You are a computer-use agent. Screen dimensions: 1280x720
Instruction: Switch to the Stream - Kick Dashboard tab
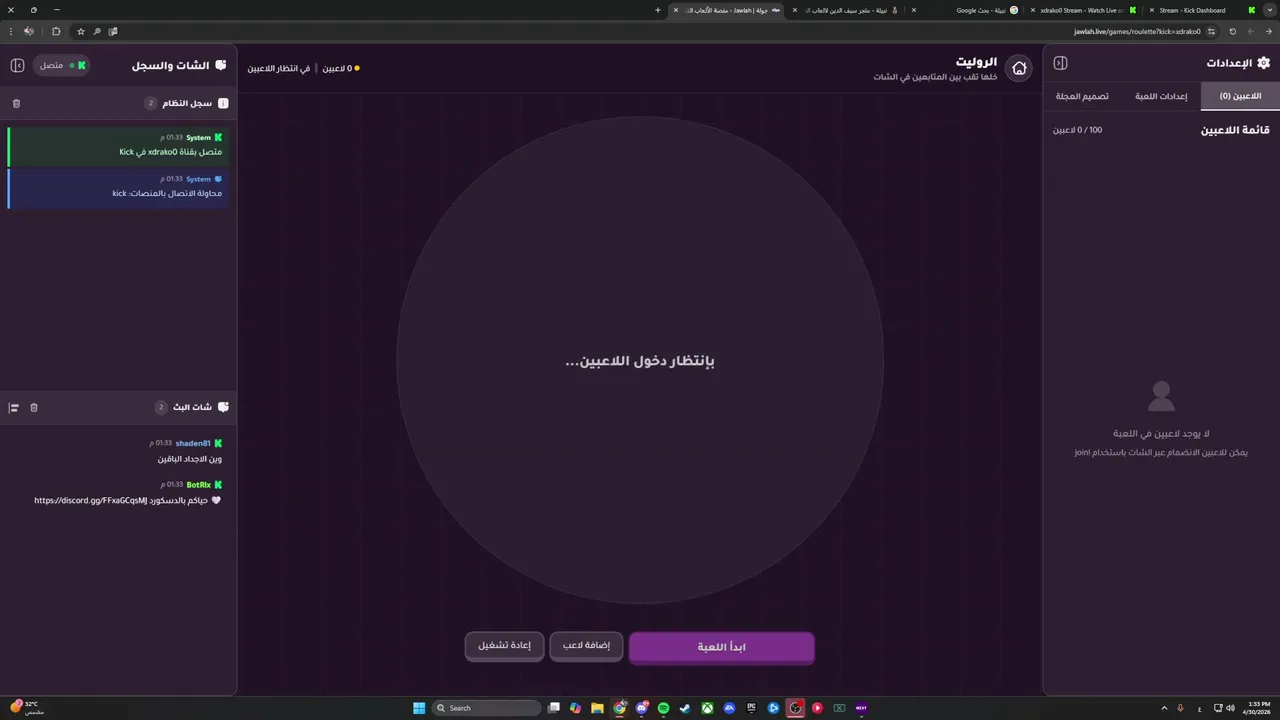tap(1200, 10)
